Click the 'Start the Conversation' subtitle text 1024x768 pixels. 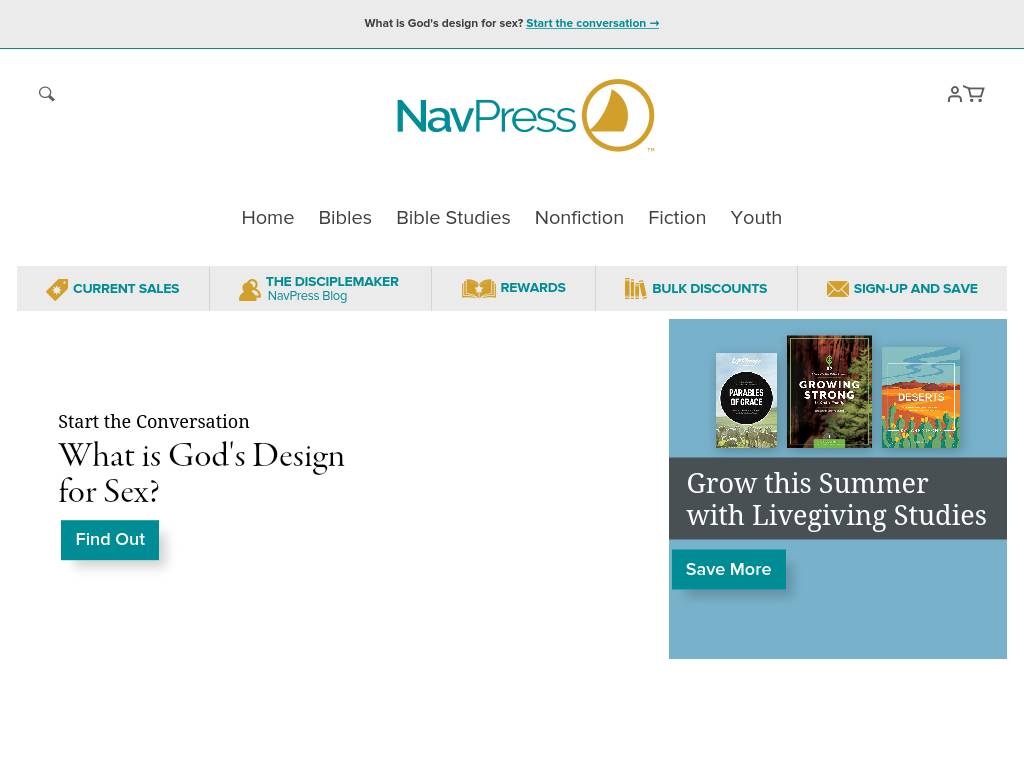(x=153, y=421)
